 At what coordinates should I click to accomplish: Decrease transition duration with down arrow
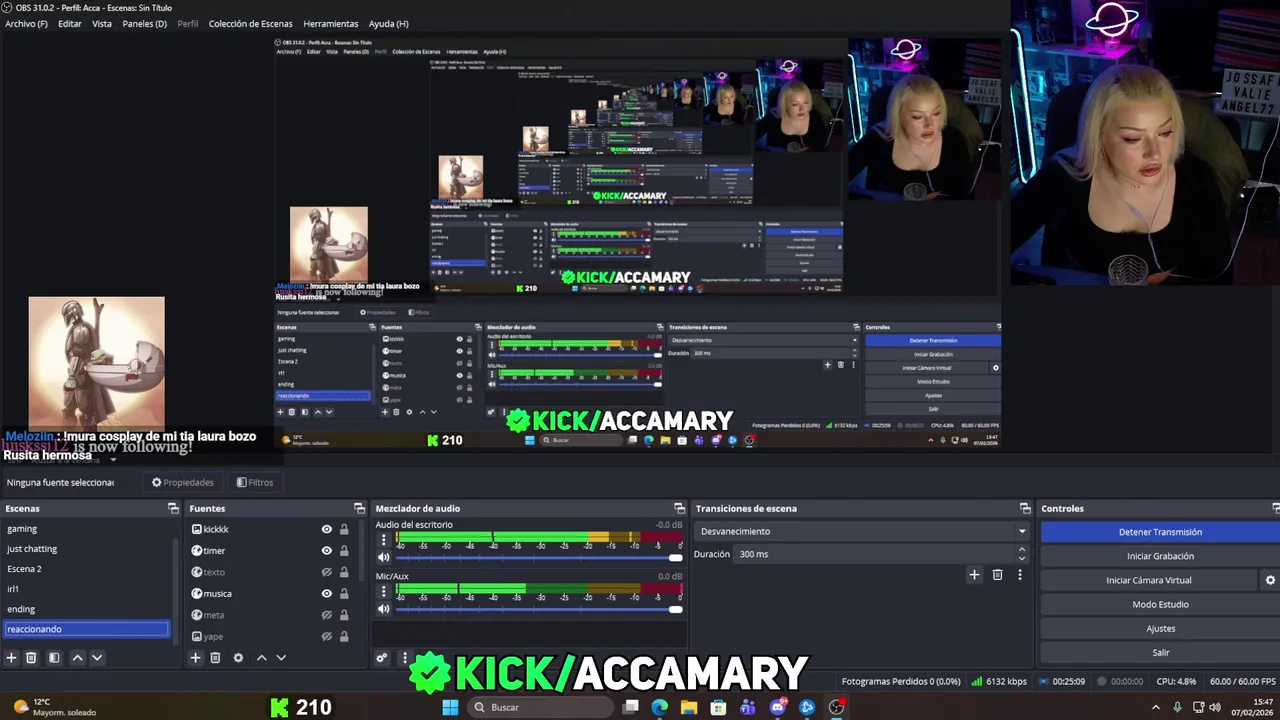click(1021, 558)
